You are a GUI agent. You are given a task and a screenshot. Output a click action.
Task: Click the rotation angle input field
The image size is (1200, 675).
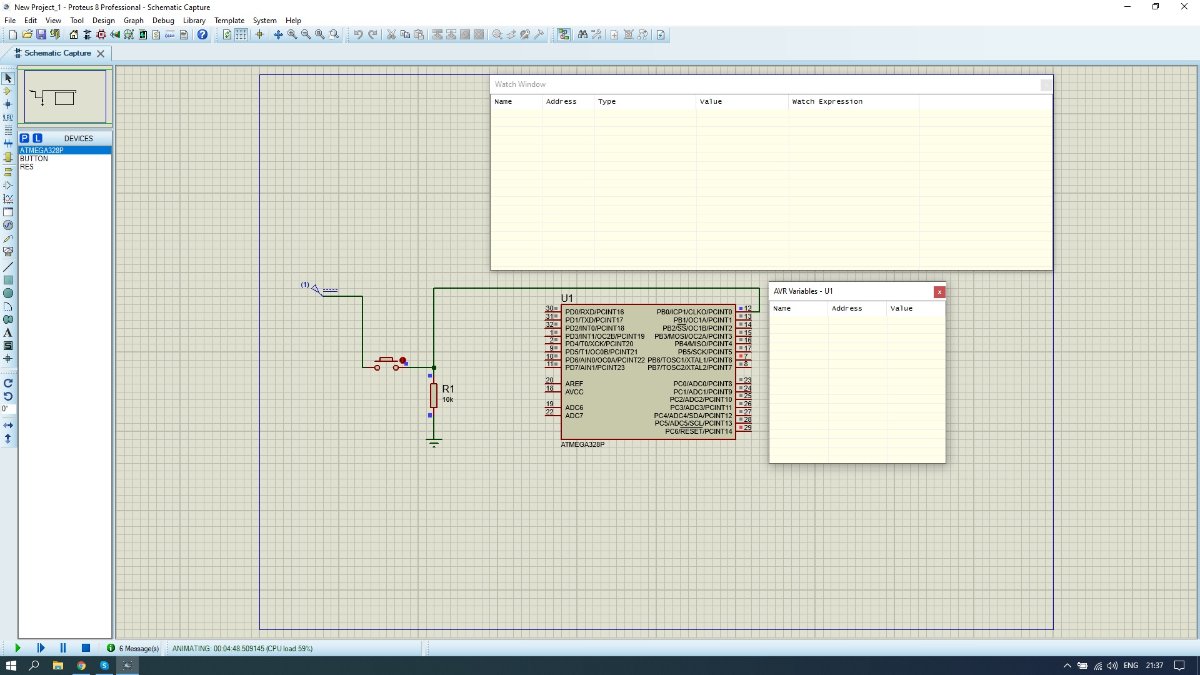(8, 408)
